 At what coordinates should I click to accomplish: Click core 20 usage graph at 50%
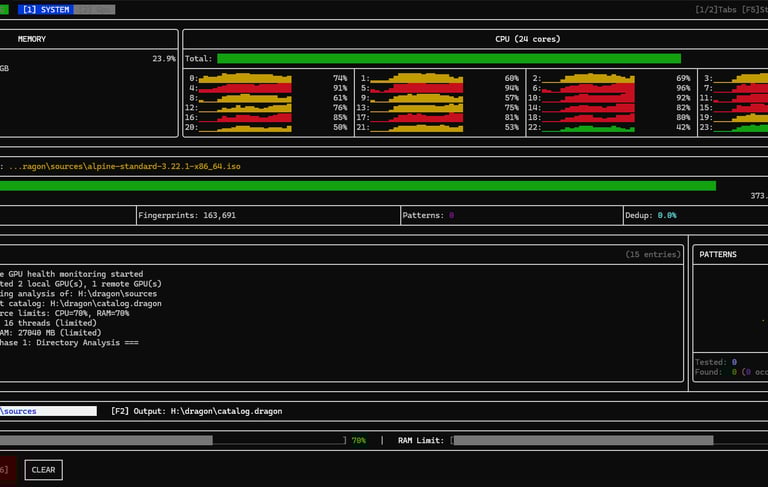pyautogui.click(x=245, y=128)
